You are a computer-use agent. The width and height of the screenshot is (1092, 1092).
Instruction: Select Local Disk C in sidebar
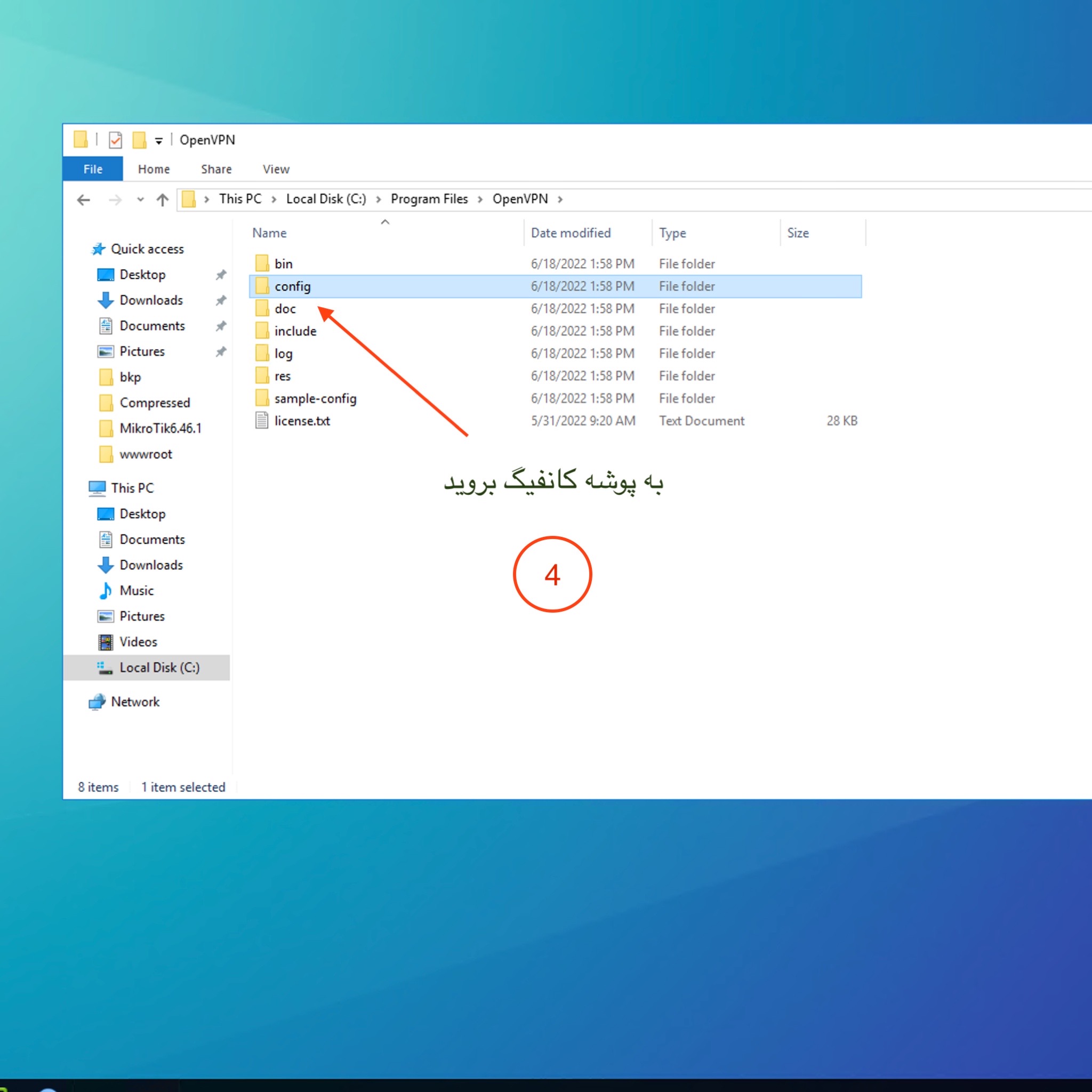(x=159, y=667)
